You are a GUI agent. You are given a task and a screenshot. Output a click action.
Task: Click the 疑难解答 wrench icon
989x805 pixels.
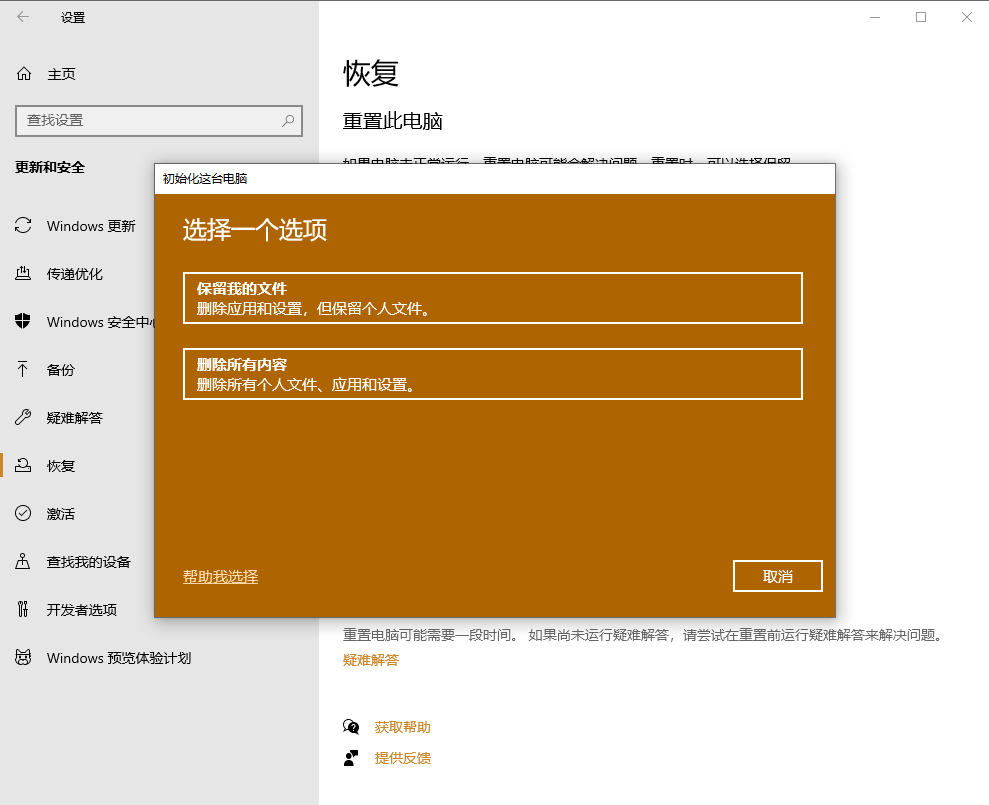coord(23,418)
